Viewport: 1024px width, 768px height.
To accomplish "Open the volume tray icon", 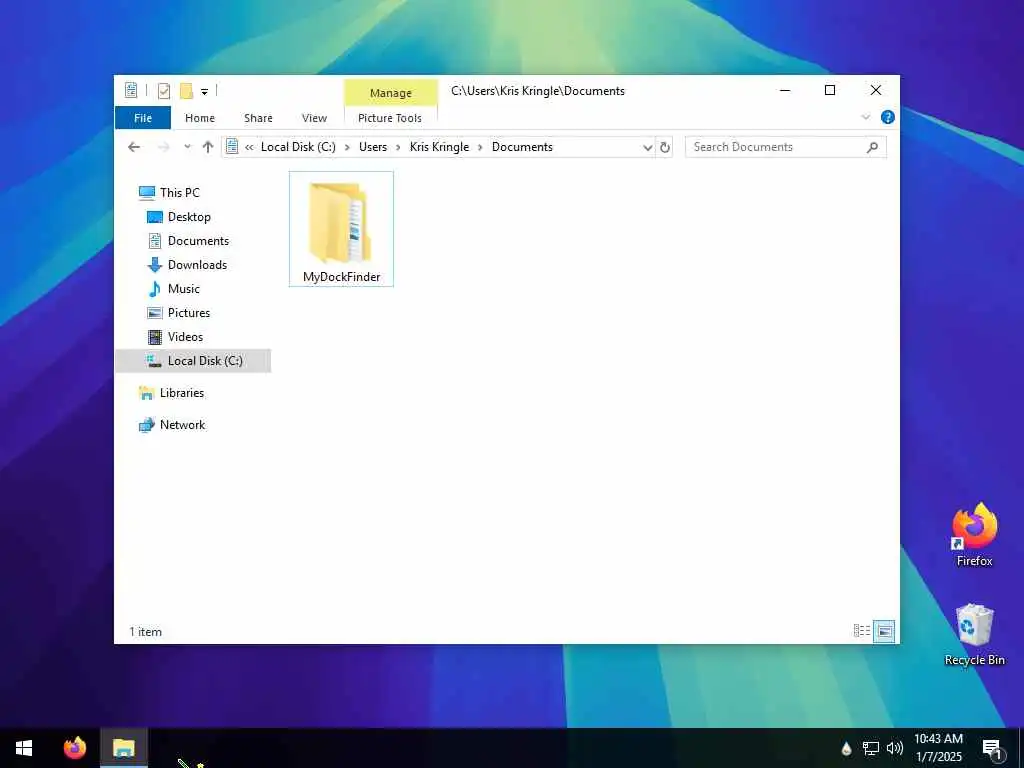I will pos(894,748).
